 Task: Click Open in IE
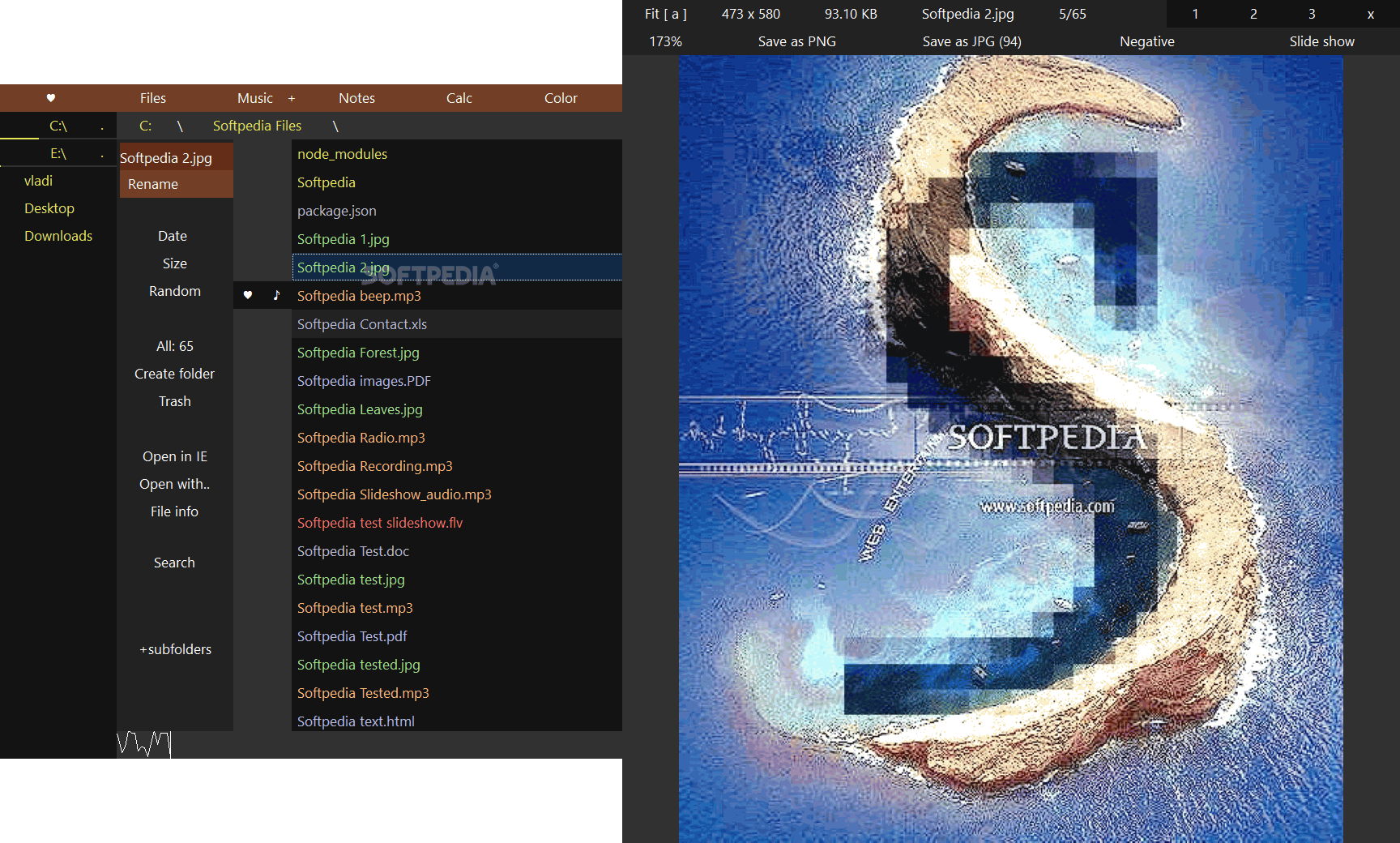coord(175,456)
